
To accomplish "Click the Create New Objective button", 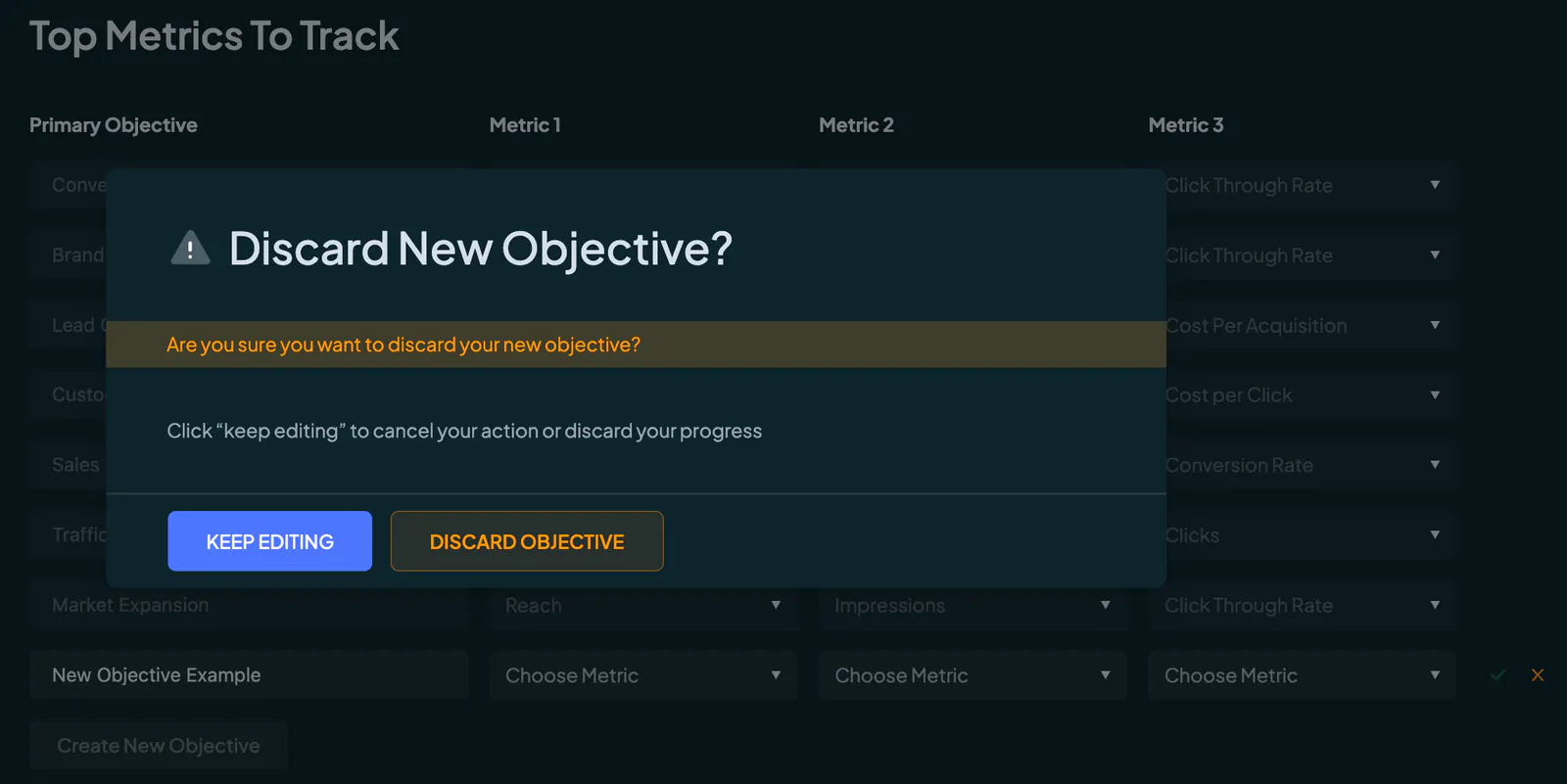I will click(159, 746).
